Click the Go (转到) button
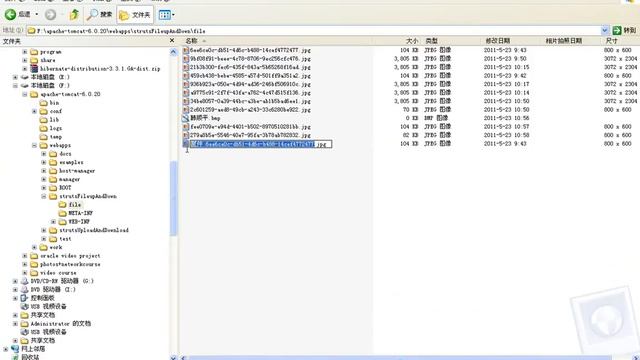 tap(624, 30)
